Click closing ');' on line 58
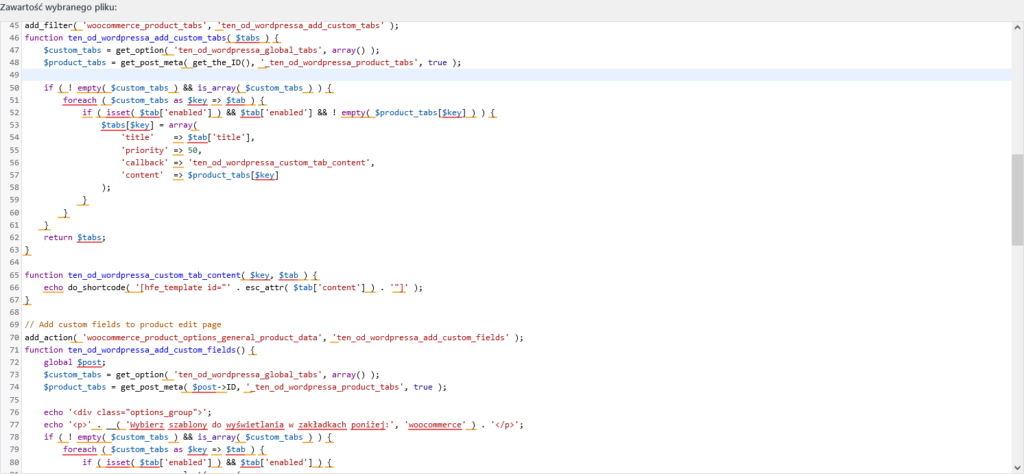This screenshot has height=474, width=1024. click(106, 187)
